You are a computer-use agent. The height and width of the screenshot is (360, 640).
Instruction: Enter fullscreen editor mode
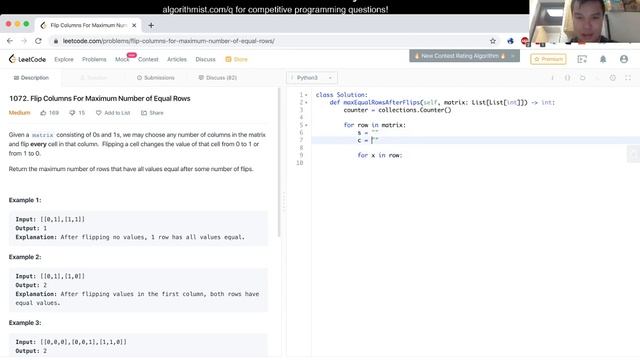pos(628,78)
